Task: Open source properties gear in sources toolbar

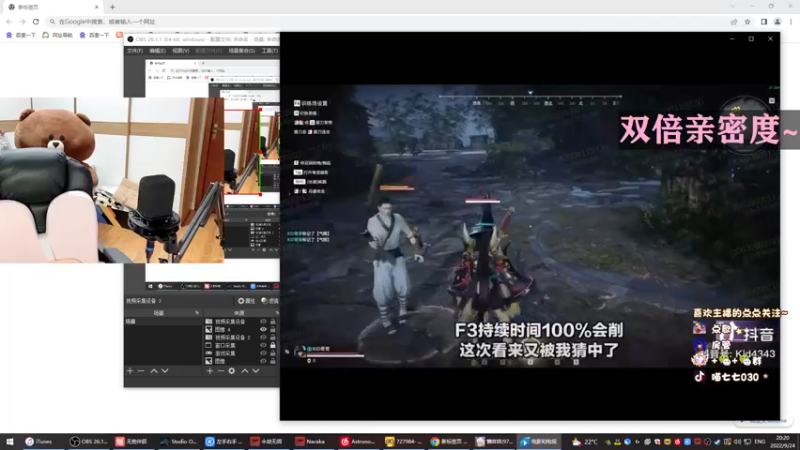Action: pos(232,371)
